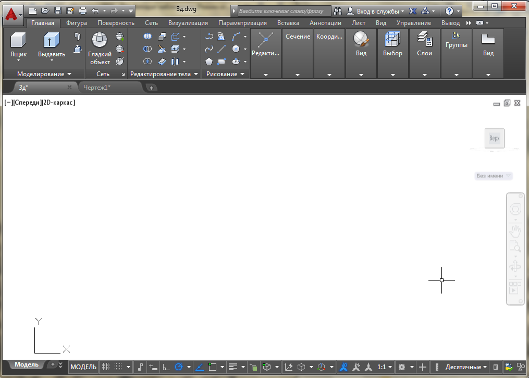
Task: Click the keyword search input field
Action: click(284, 11)
